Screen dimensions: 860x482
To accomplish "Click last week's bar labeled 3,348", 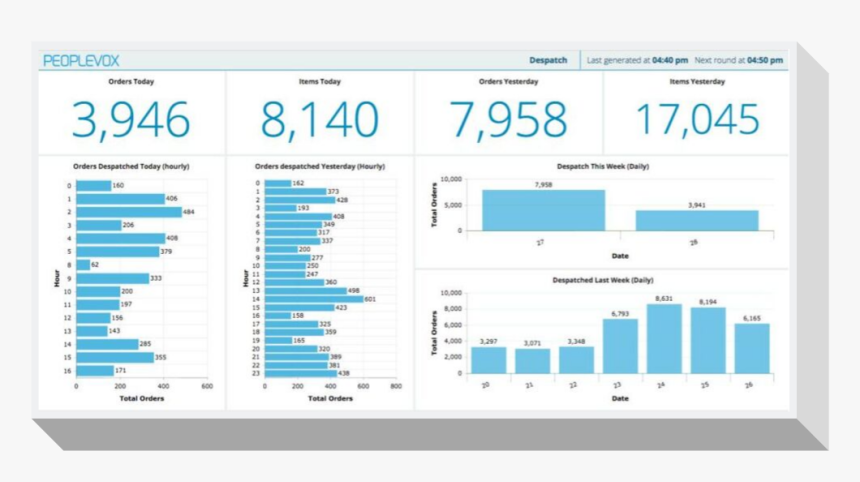I will point(576,360).
